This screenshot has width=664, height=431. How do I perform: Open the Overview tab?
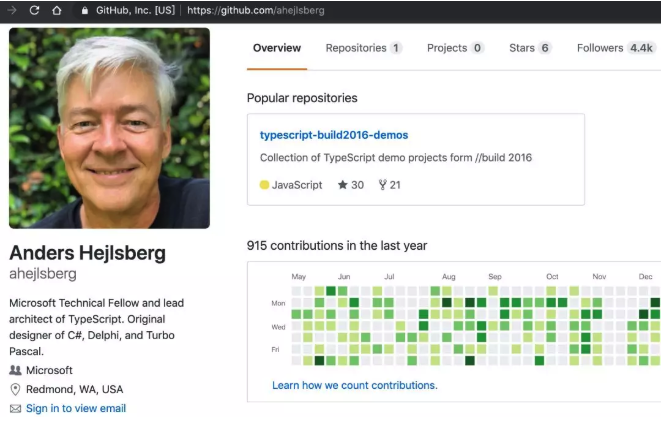277,48
